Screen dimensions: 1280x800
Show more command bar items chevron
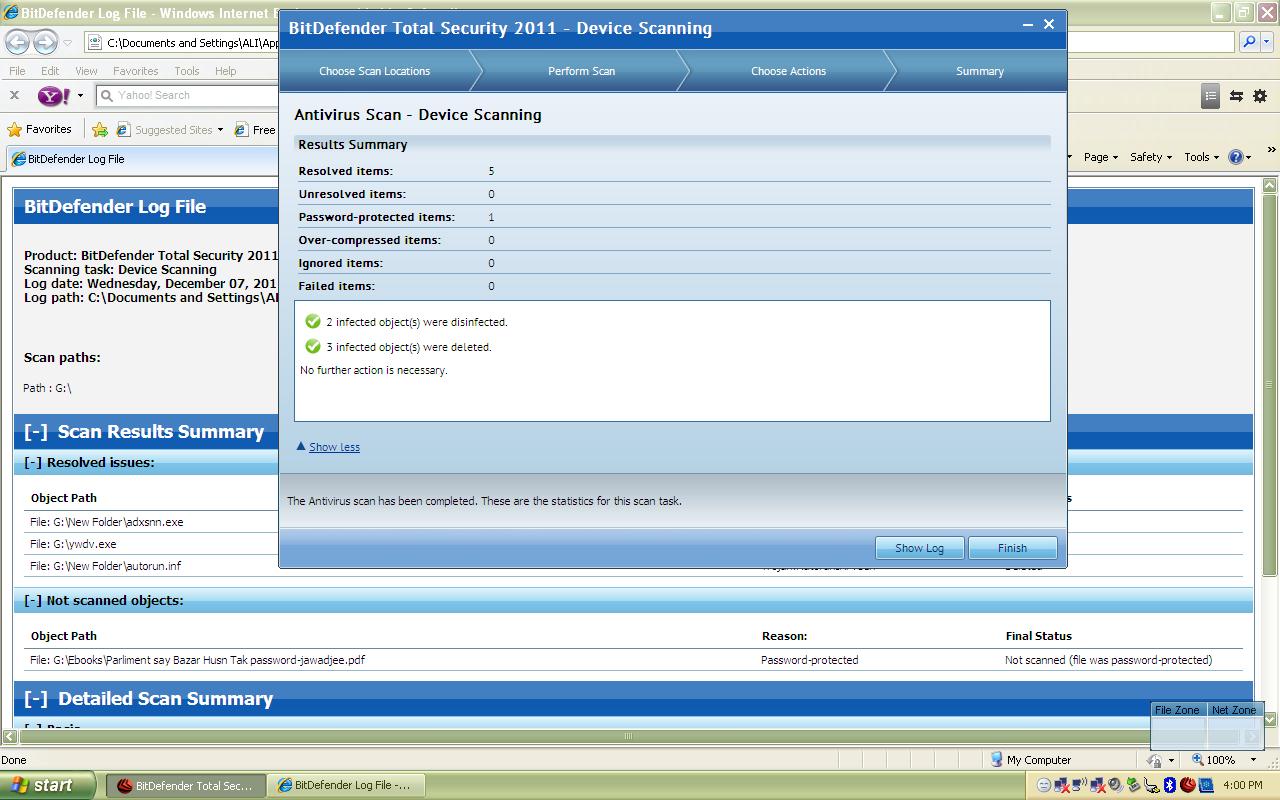pyautogui.click(x=1271, y=151)
